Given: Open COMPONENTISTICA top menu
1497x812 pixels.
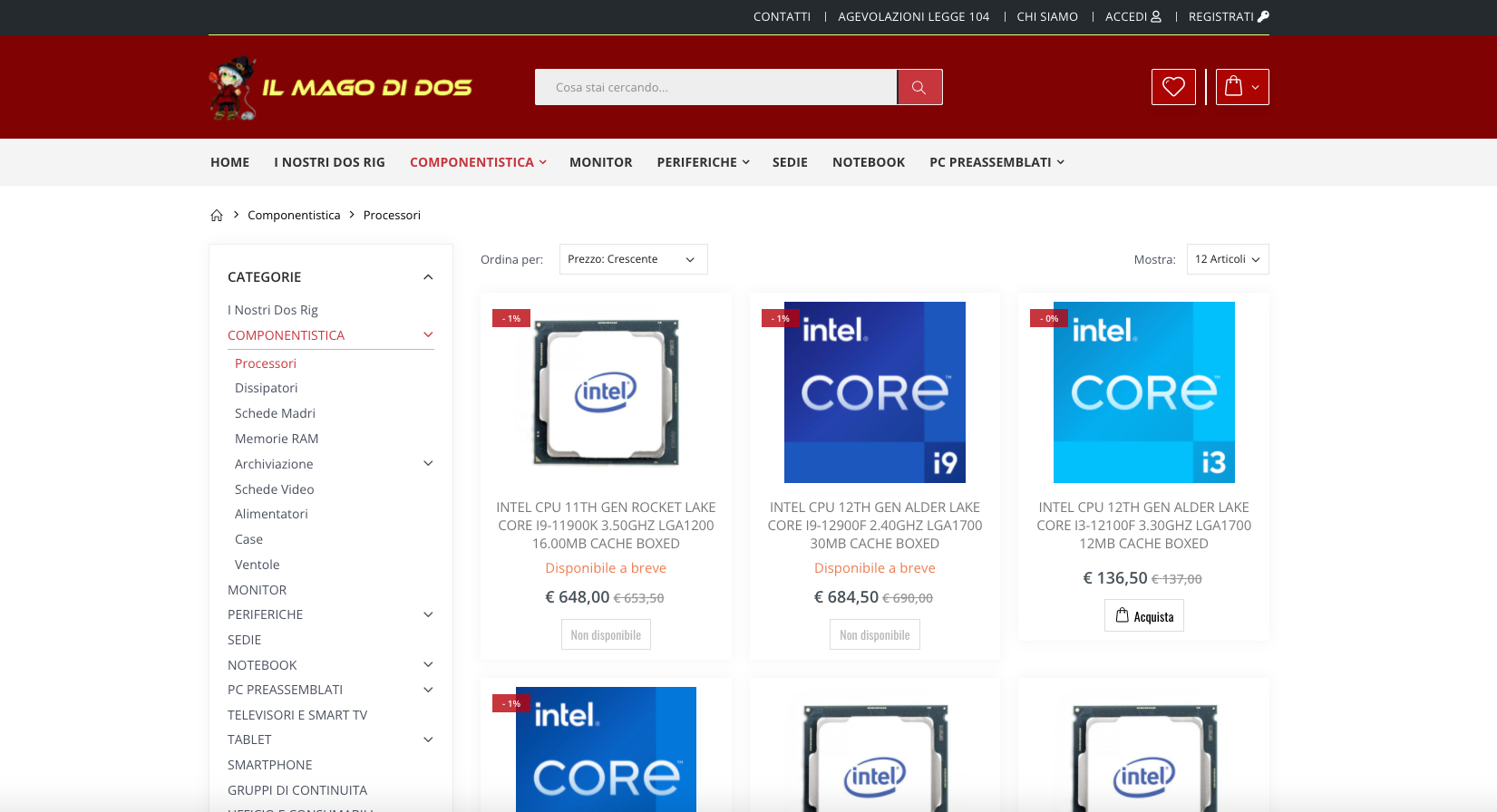Looking at the screenshot, I should (478, 162).
